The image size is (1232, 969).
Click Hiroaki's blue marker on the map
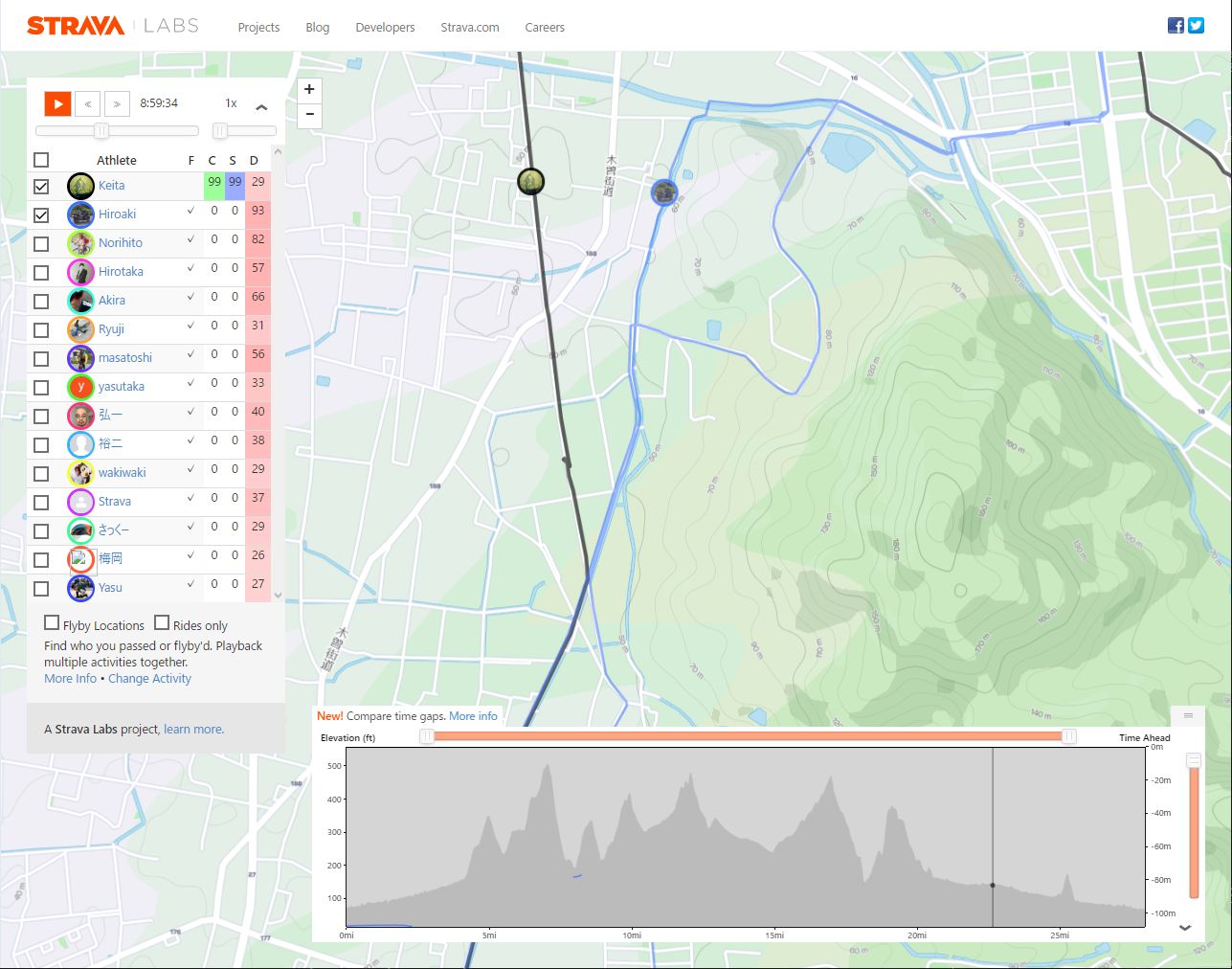pyautogui.click(x=664, y=192)
